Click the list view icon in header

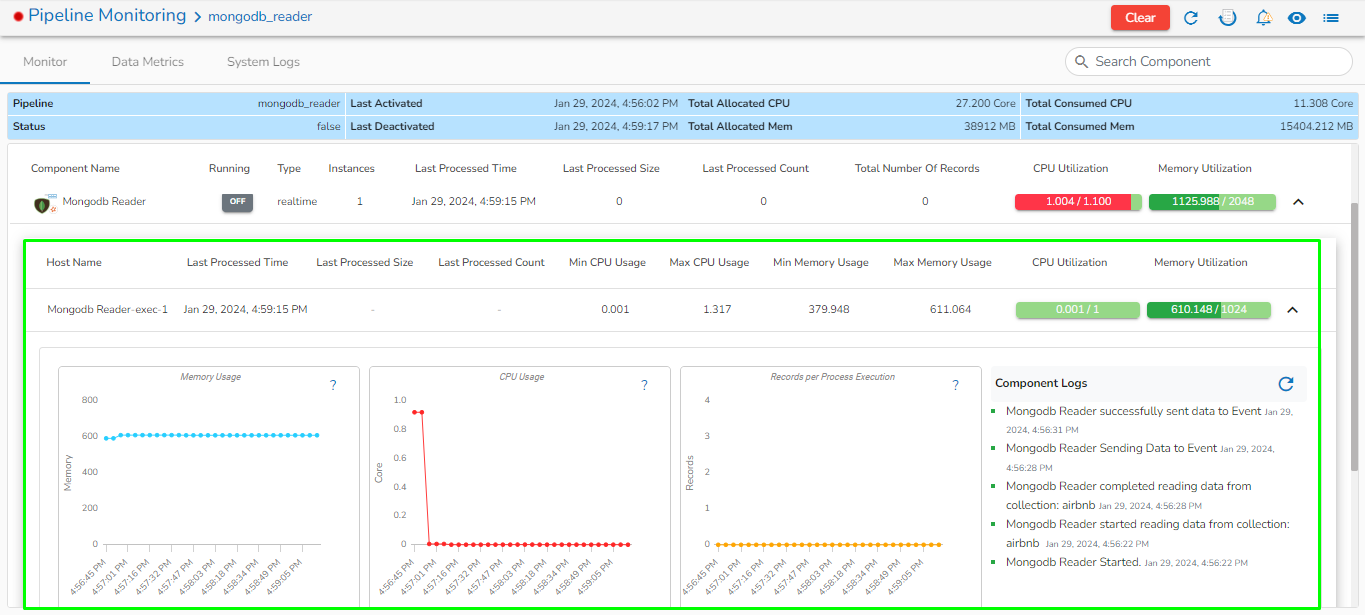(x=1331, y=18)
